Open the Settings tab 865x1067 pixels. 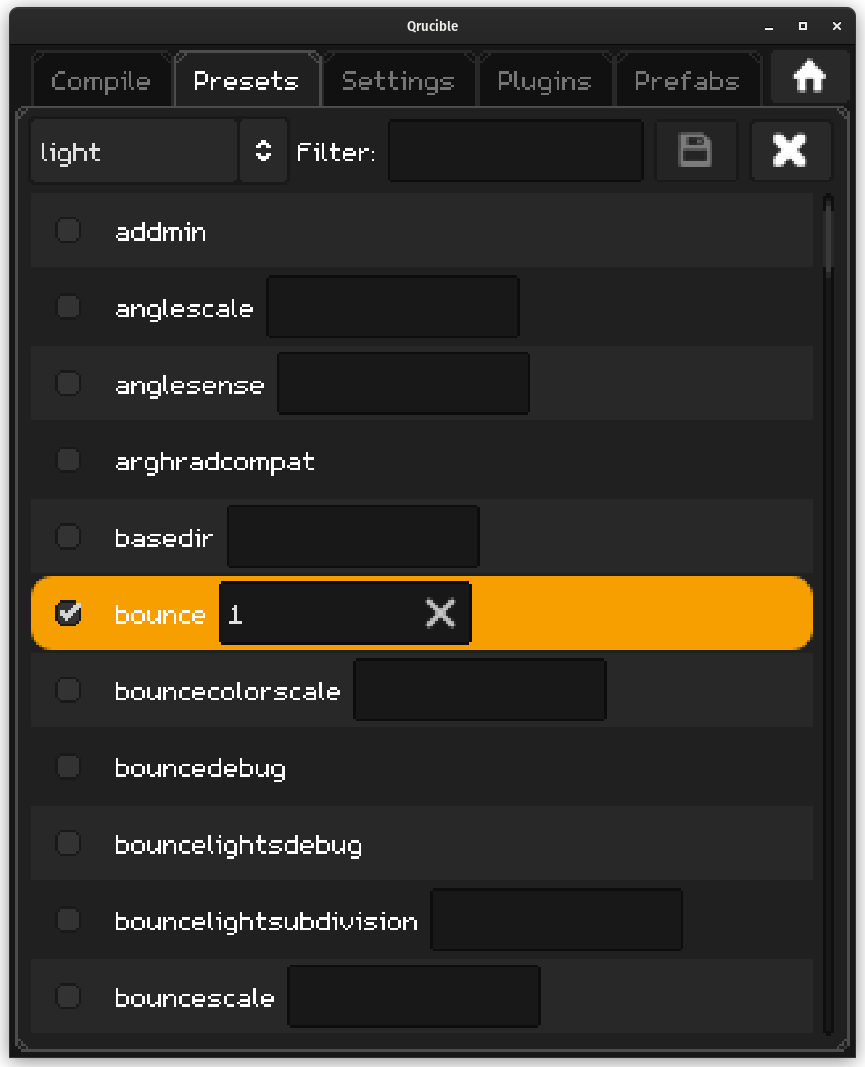pos(398,81)
